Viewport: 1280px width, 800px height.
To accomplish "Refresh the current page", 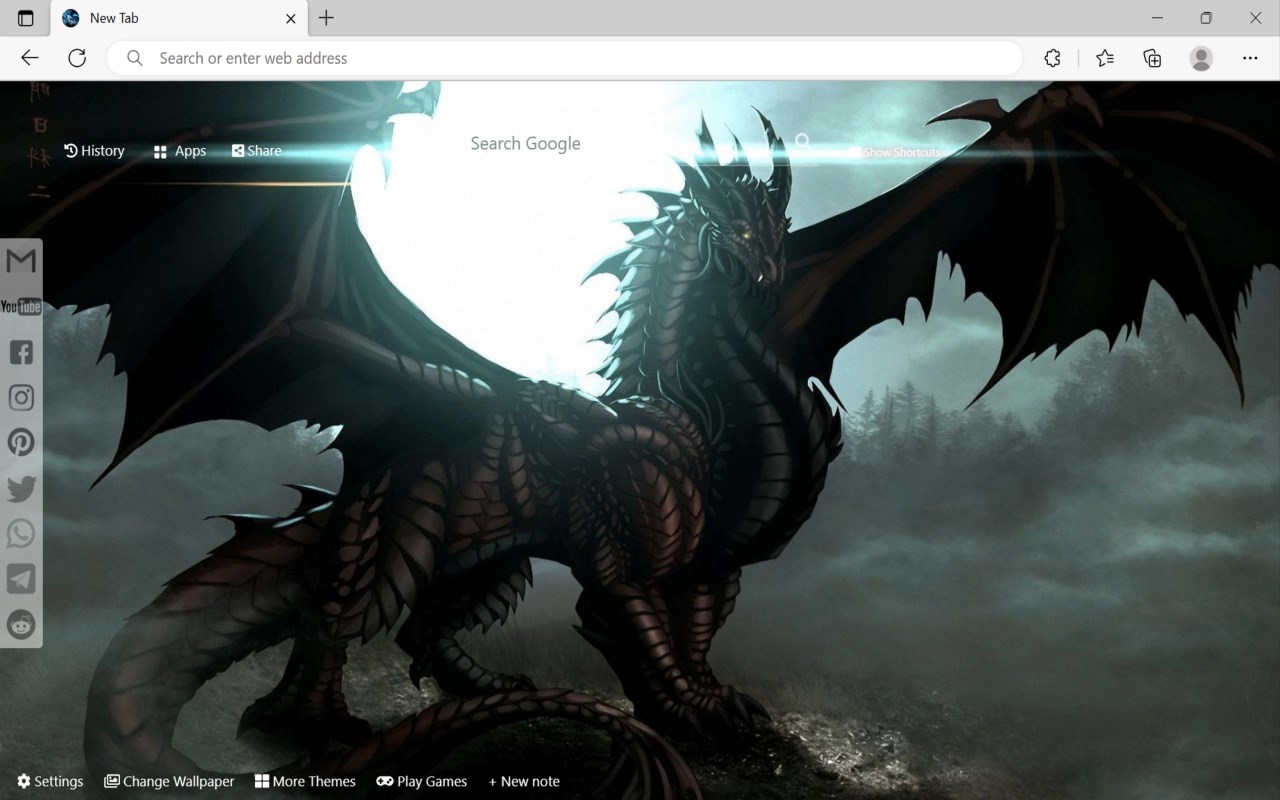I will 77,58.
